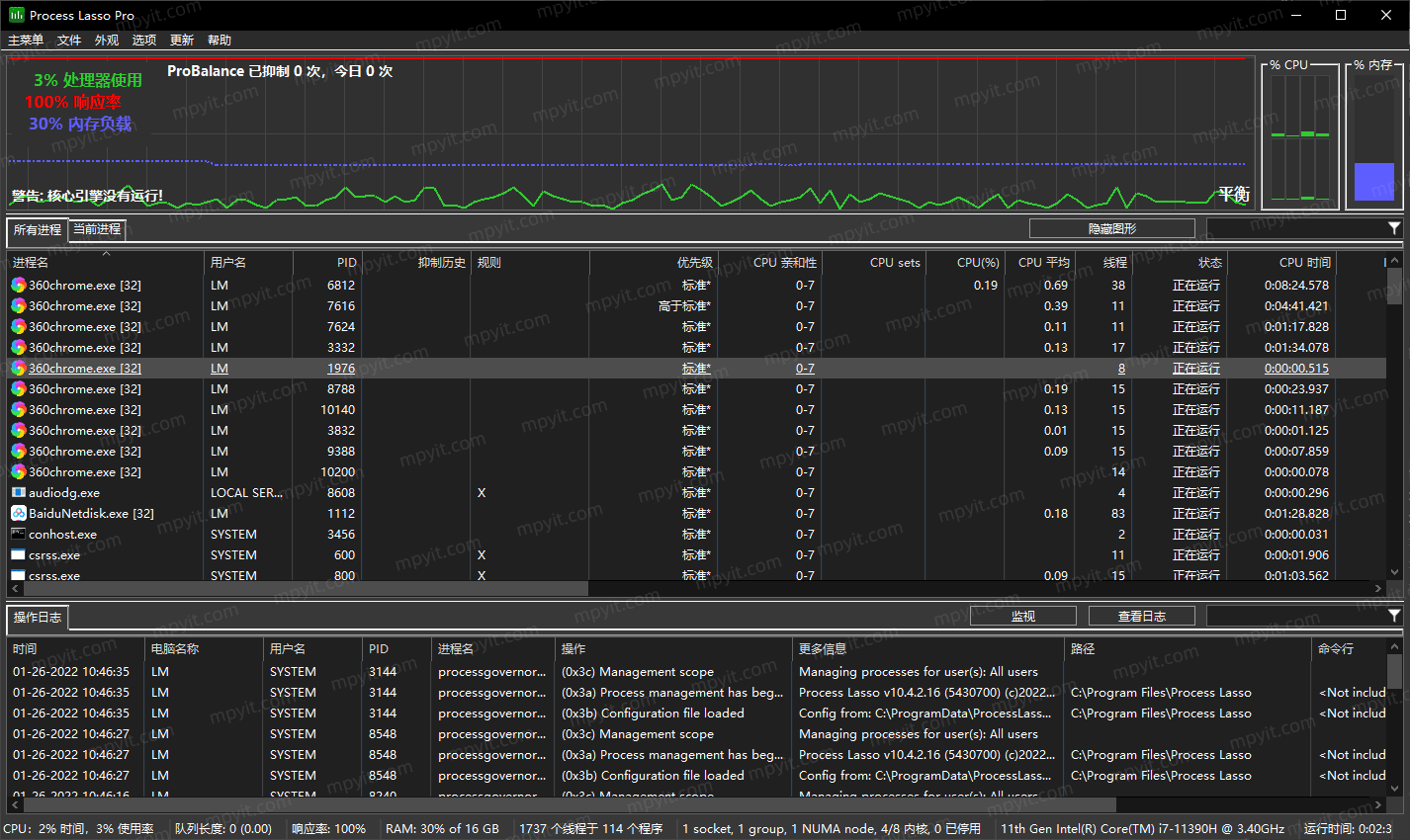The width and height of the screenshot is (1410, 840).
Task: Focus the process list filter field
Action: pyautogui.click(x=1295, y=228)
